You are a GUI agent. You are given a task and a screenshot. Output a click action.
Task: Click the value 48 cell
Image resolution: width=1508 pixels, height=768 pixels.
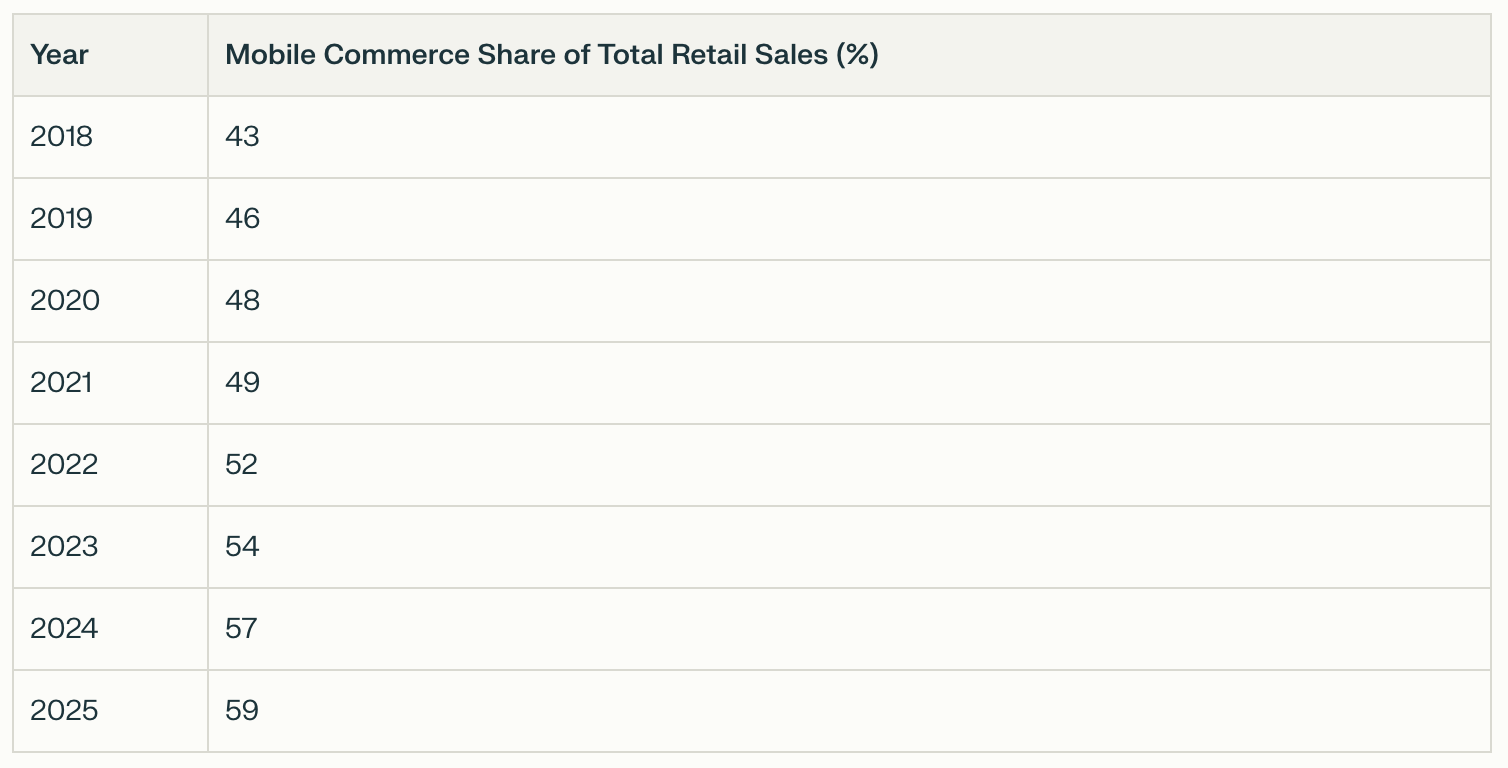point(849,301)
